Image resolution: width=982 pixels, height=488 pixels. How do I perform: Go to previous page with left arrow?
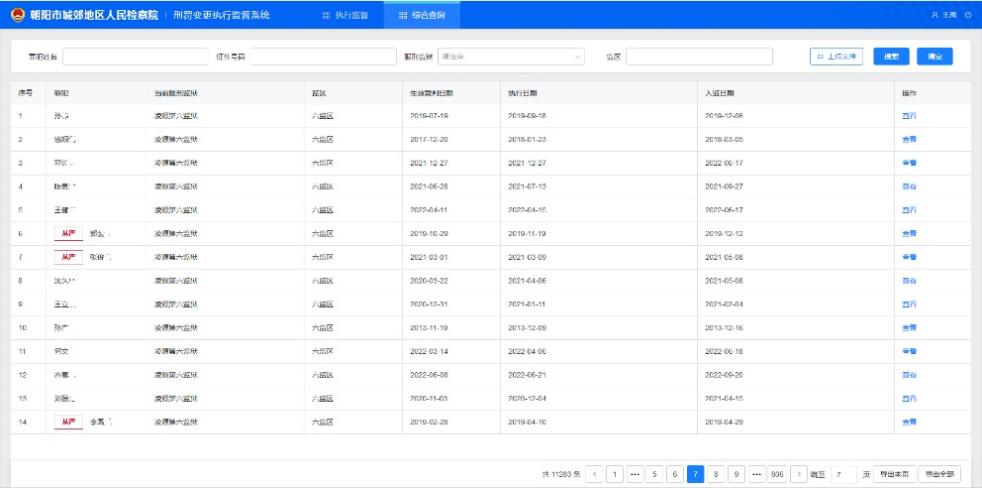[x=594, y=473]
